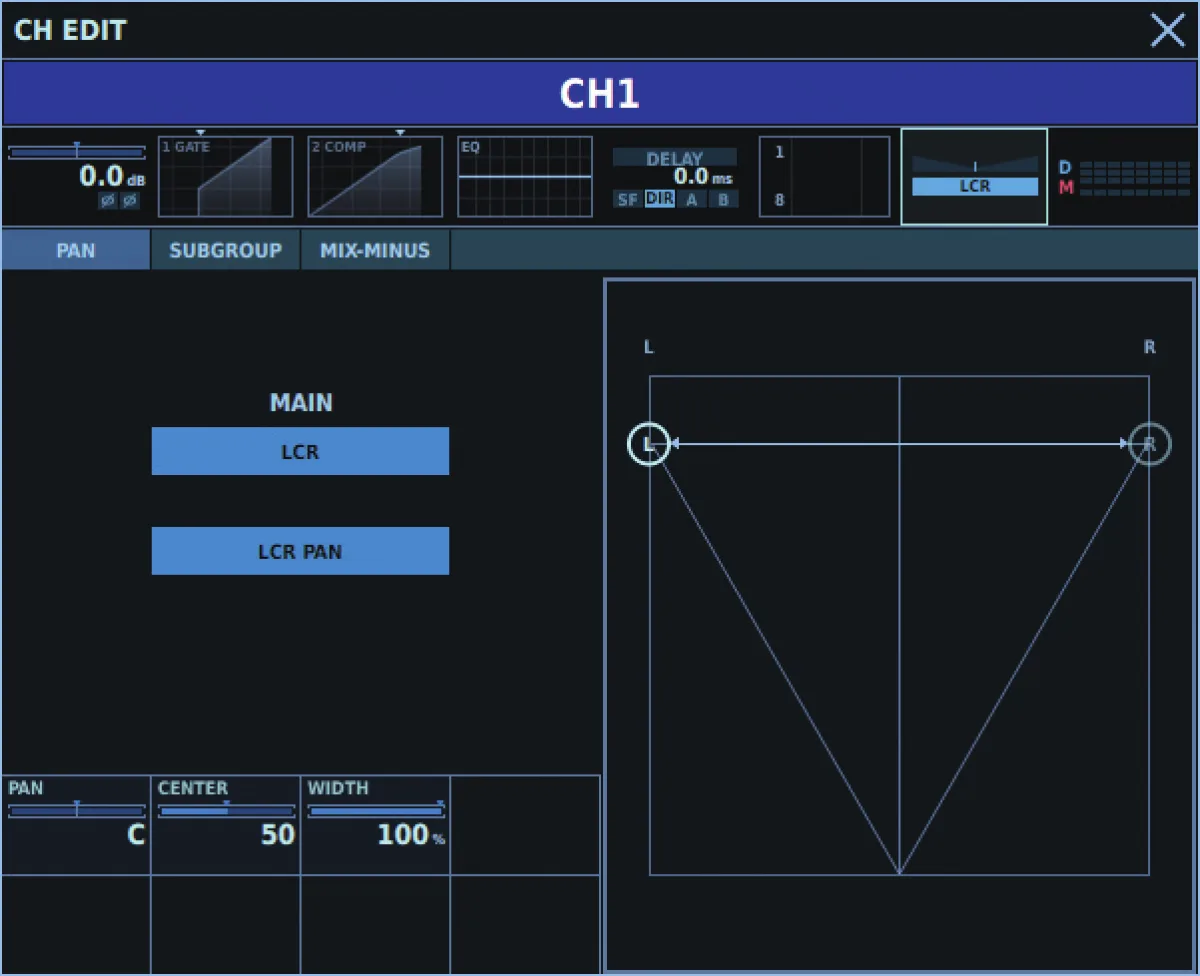Select the LCR pan overview tile
This screenshot has height=976, width=1200.
point(975,176)
